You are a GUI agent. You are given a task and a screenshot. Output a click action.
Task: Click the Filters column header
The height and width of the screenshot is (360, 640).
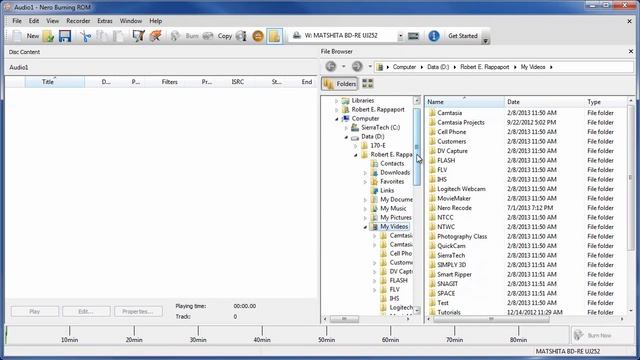click(169, 82)
